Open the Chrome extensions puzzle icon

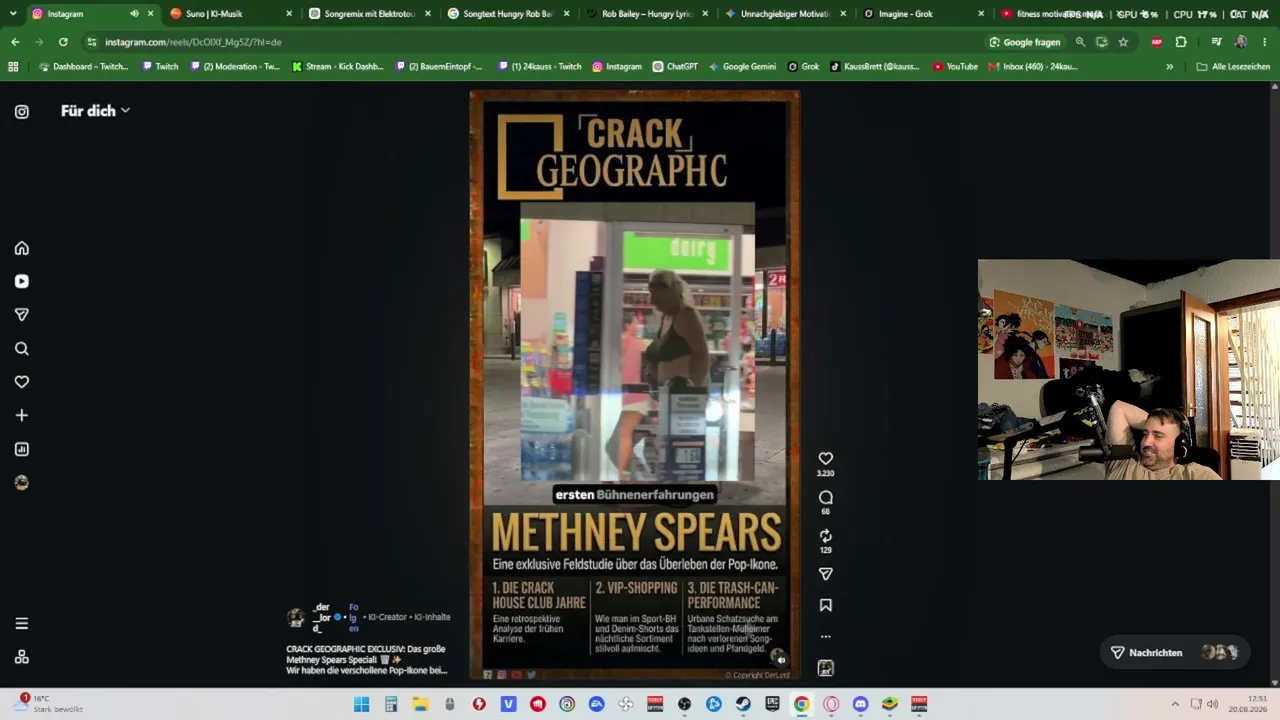pos(1181,42)
